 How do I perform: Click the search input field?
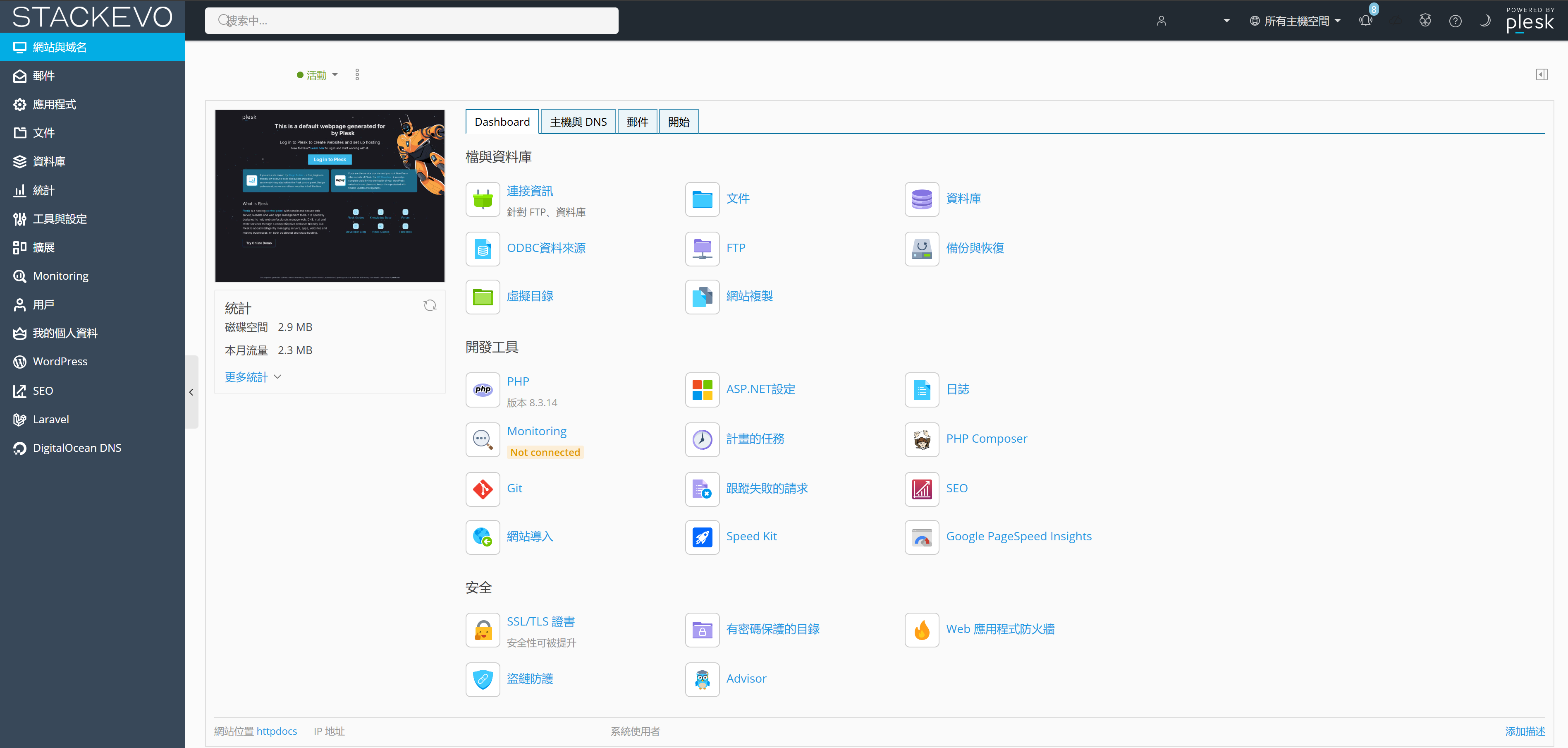click(411, 21)
